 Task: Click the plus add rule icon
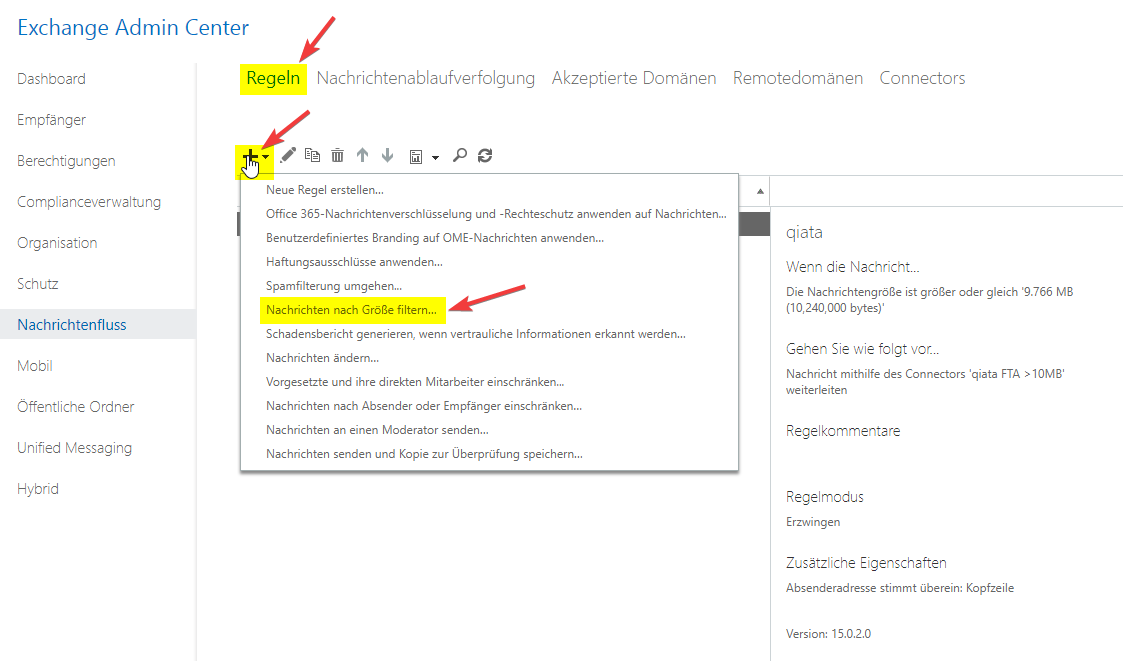click(x=250, y=155)
